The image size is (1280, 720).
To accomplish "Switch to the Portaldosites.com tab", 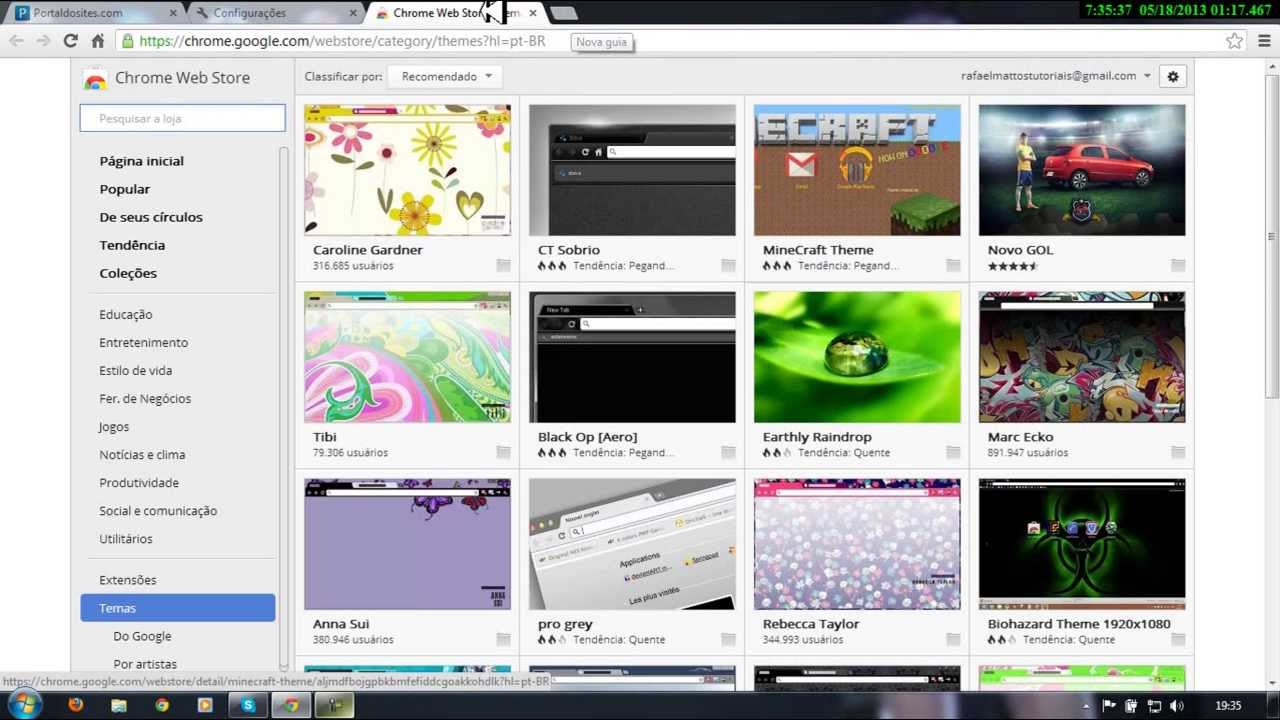I will (96, 13).
